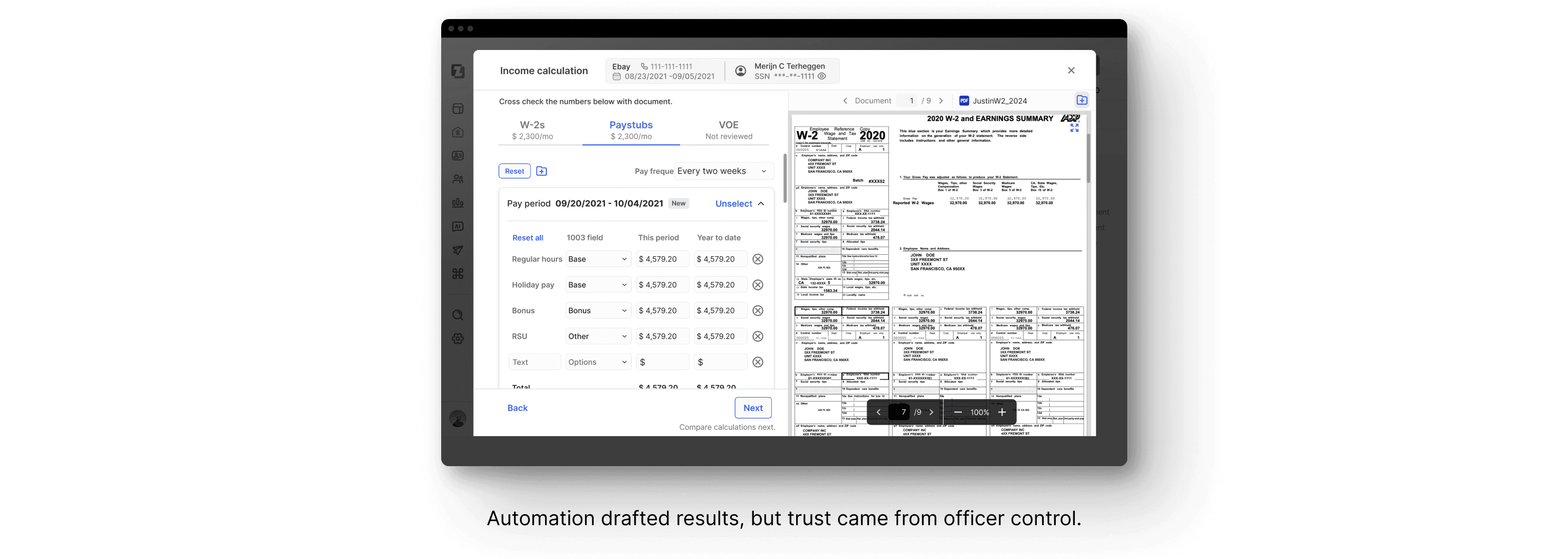Click the Reset all link
The width and height of the screenshot is (1568, 559).
527,238
